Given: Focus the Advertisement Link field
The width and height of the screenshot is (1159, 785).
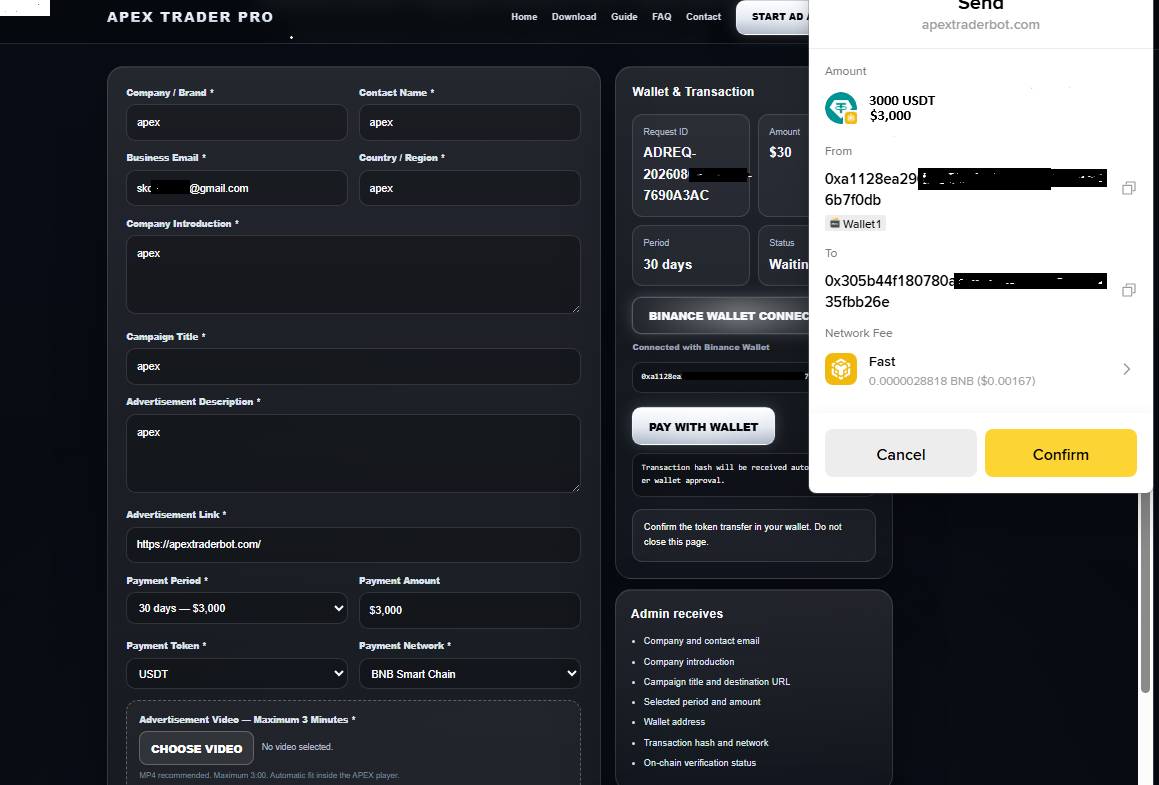Looking at the screenshot, I should click(353, 544).
